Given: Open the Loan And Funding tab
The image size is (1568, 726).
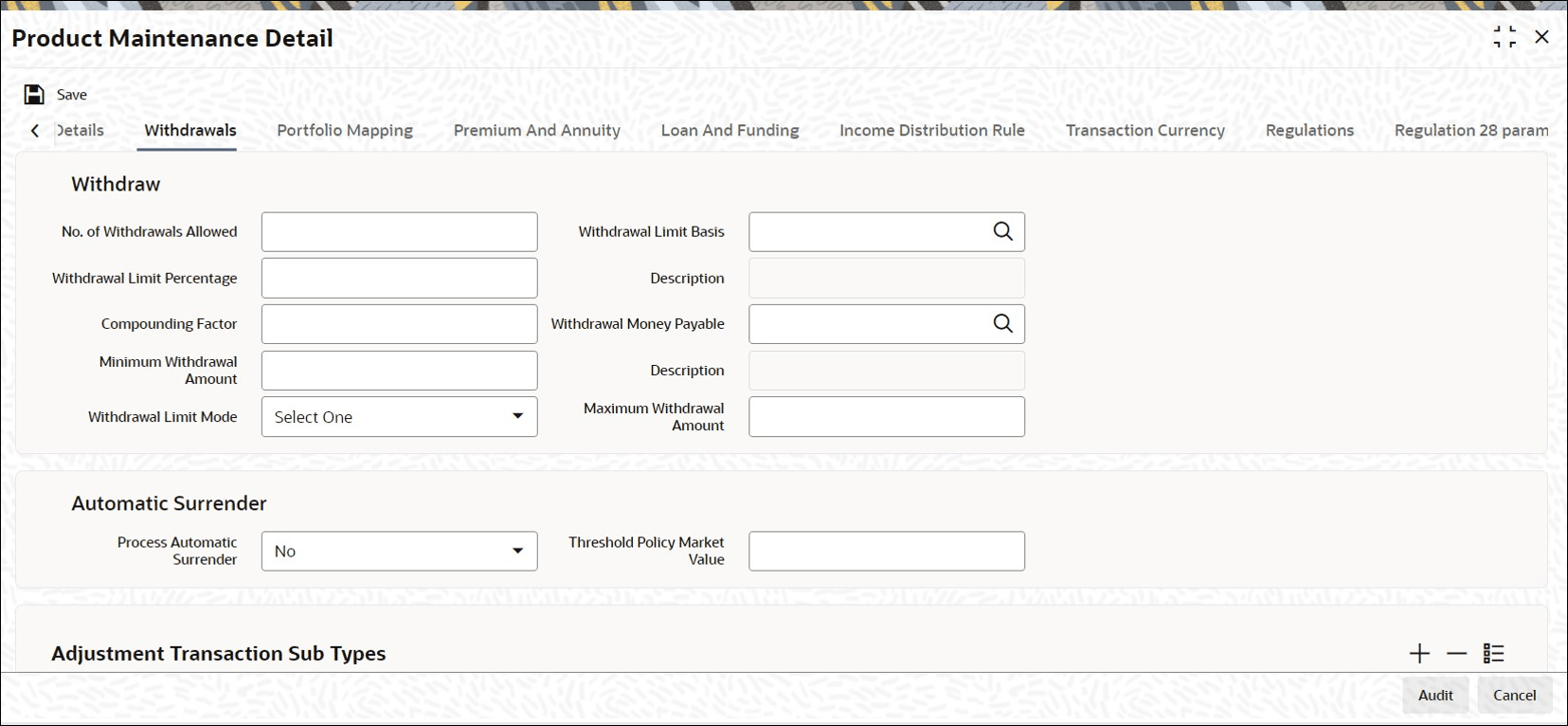Looking at the screenshot, I should (730, 130).
